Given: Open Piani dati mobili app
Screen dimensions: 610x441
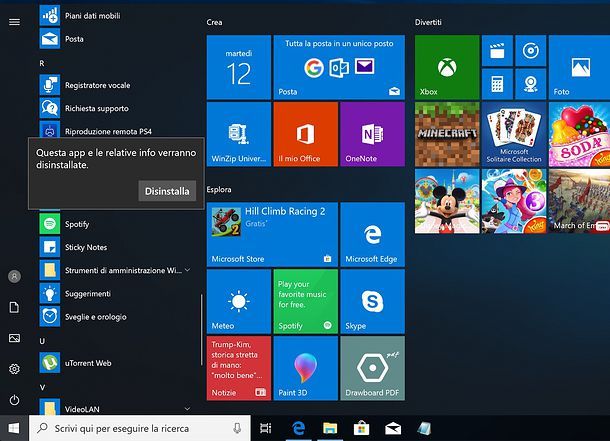Looking at the screenshot, I should 115,16.
